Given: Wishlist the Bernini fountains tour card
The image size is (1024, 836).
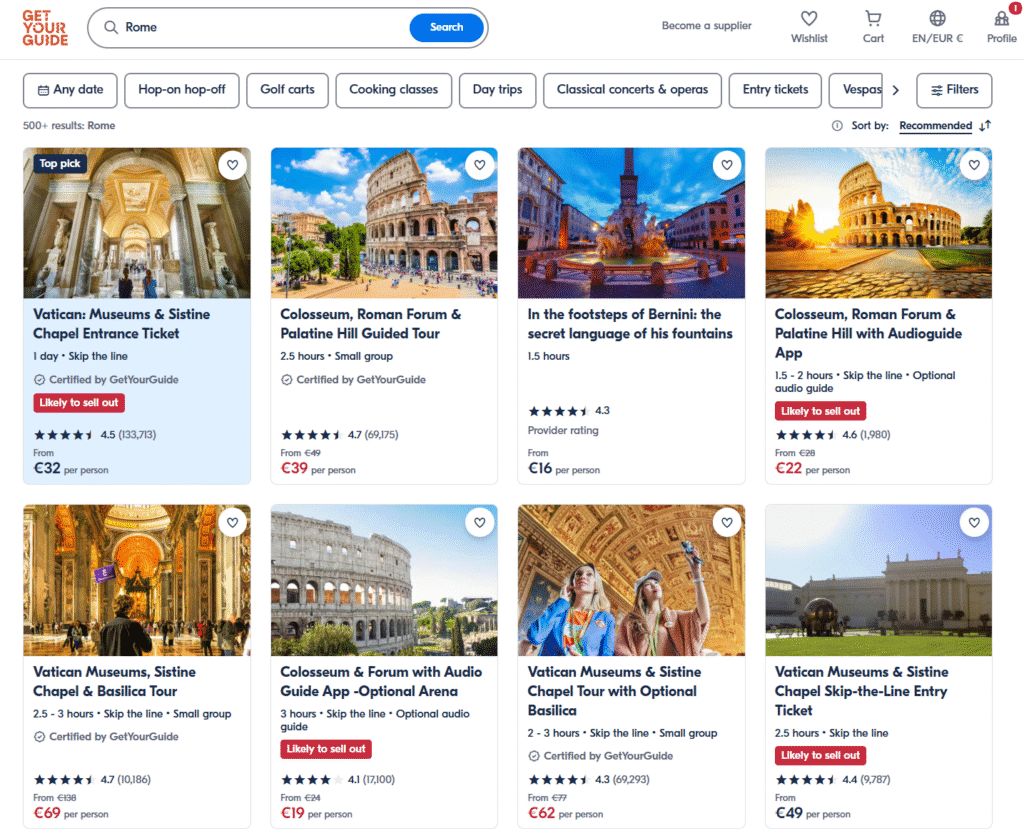Looking at the screenshot, I should (727, 165).
